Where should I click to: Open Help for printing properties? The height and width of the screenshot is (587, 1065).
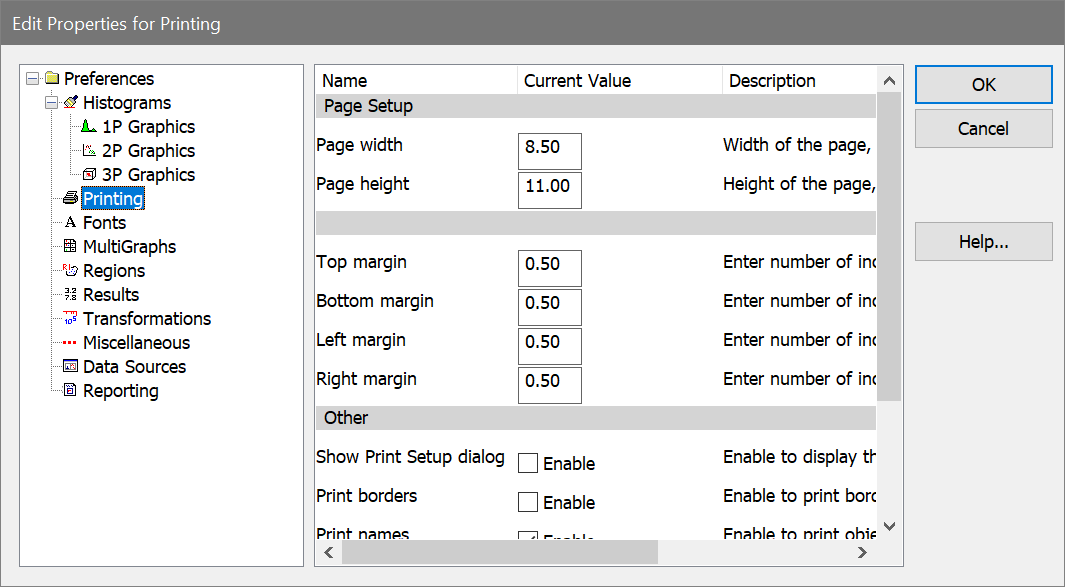tap(983, 242)
